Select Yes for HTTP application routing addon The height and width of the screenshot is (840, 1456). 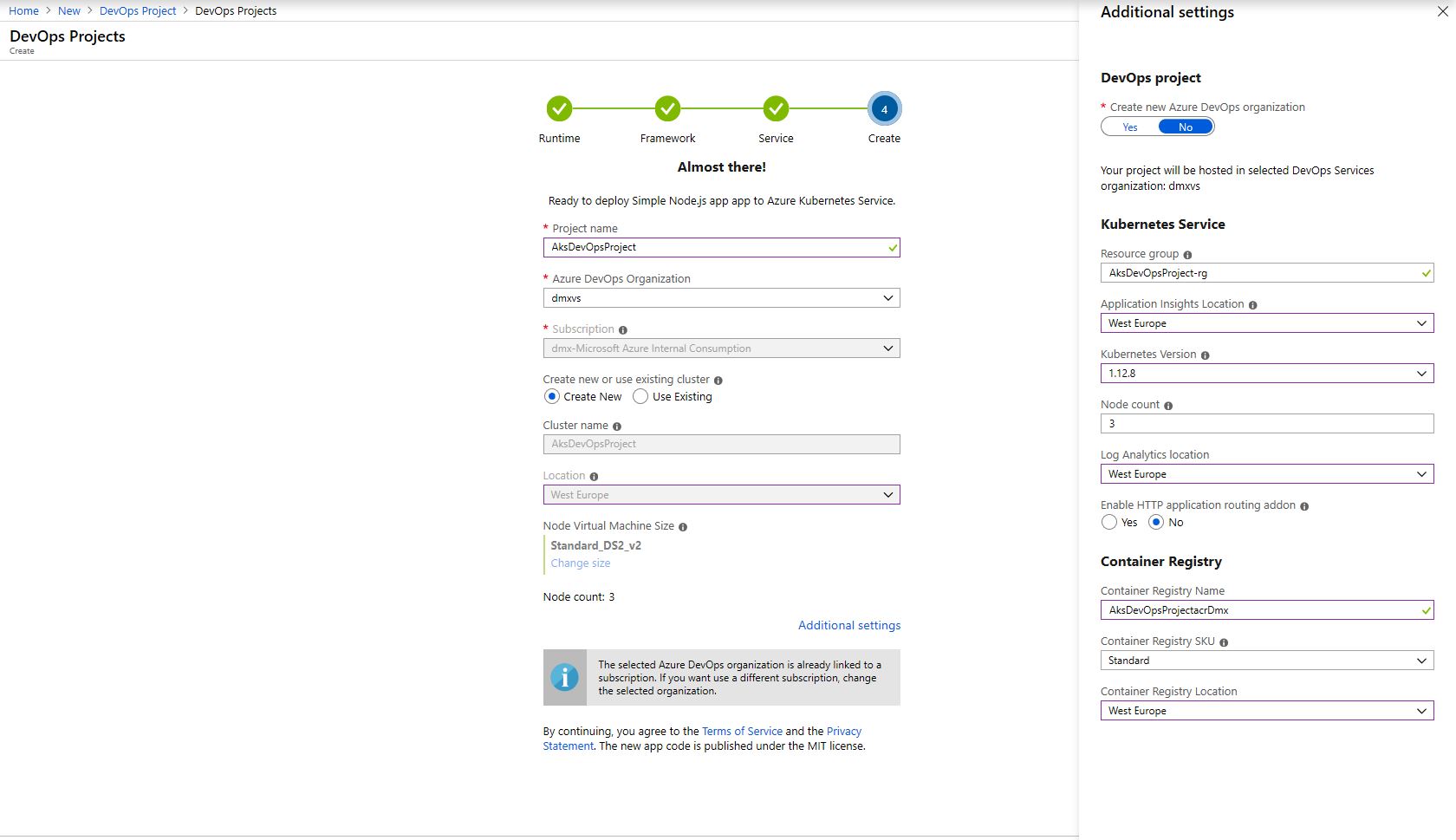coord(1109,523)
